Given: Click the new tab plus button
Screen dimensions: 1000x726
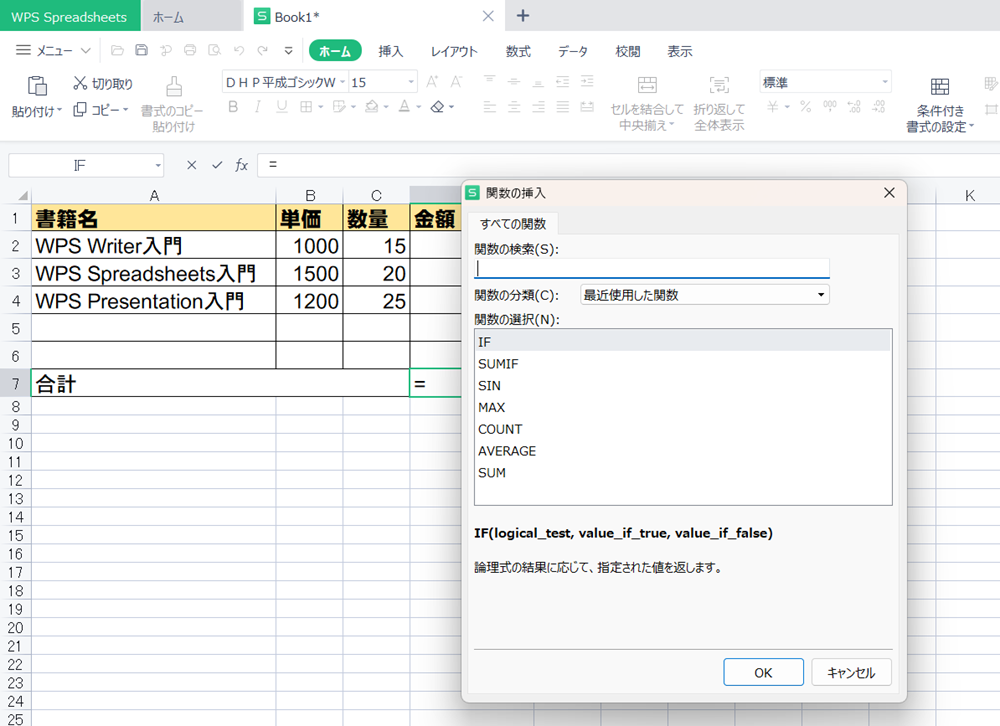Looking at the screenshot, I should click(x=522, y=16).
